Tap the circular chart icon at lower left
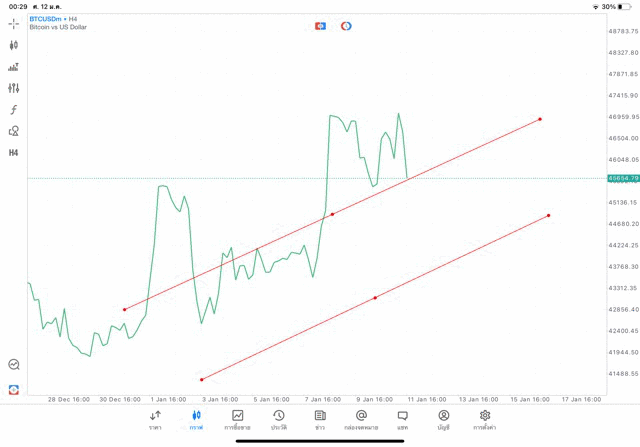 pos(14,365)
